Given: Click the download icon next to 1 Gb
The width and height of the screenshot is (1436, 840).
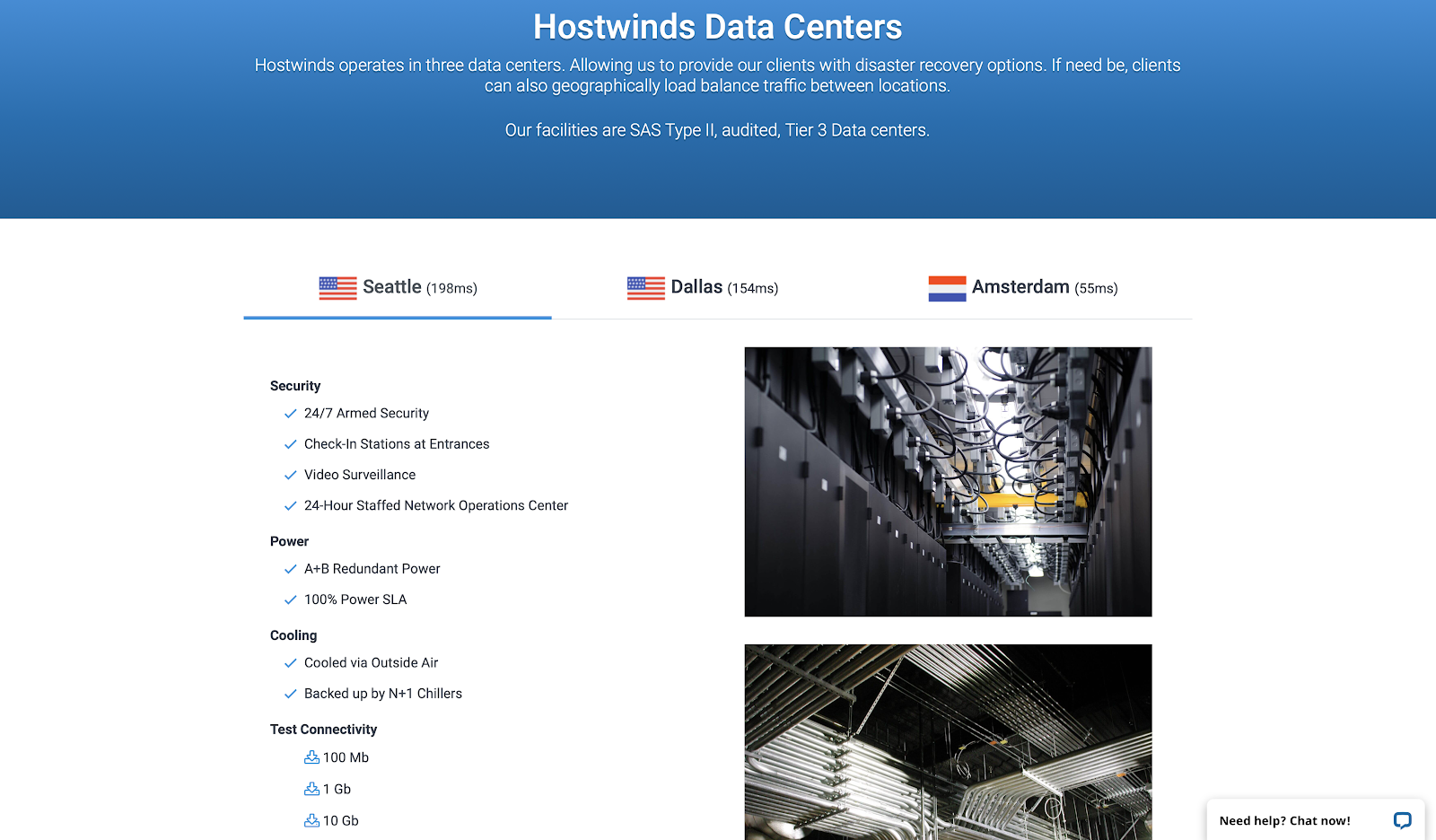Looking at the screenshot, I should pos(311,789).
